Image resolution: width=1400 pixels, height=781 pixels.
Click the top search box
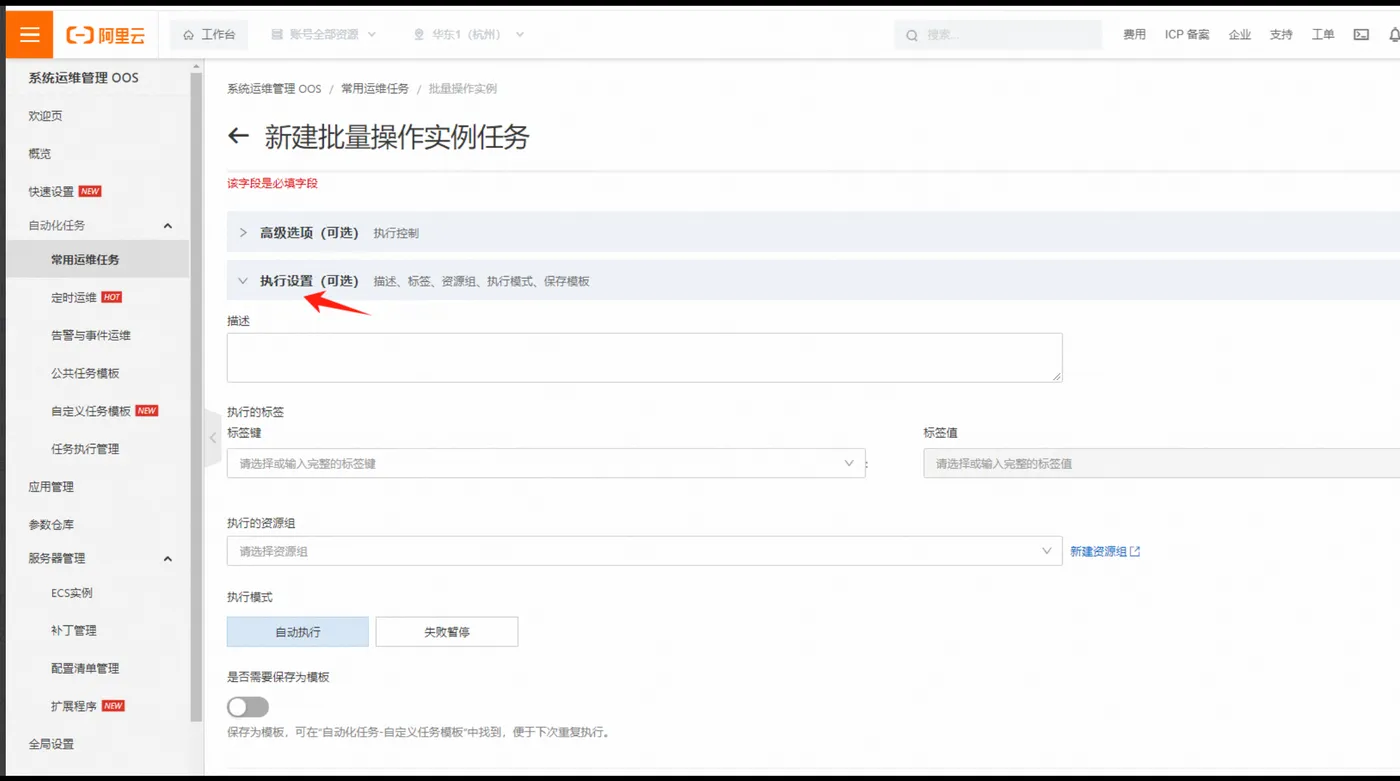click(x=998, y=35)
